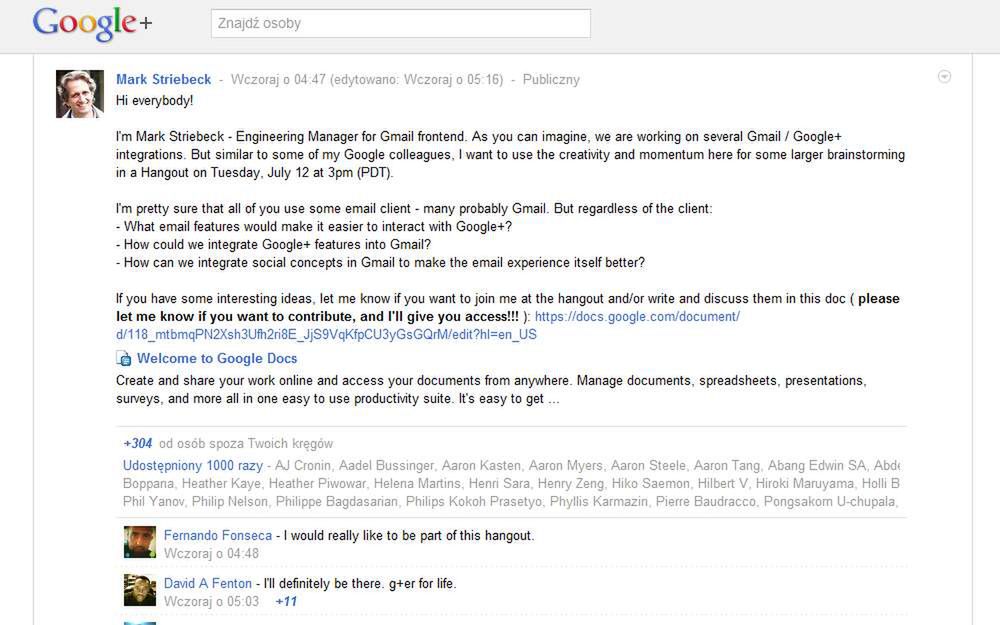This screenshot has width=1000, height=625.
Task: Click the sharer name Hiroki Maruyama
Action: (x=805, y=483)
